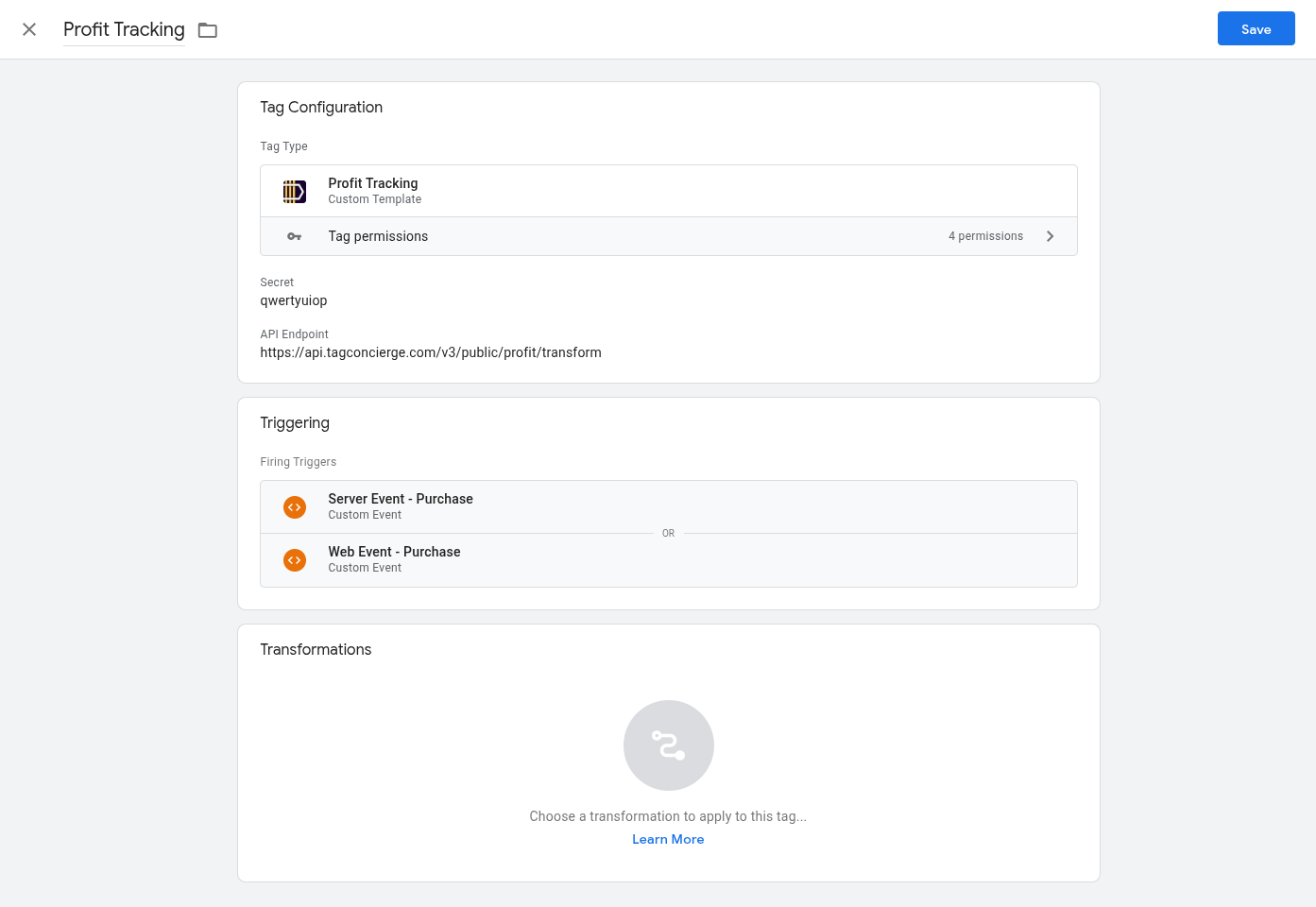Click the Server Event - Purchase trigger icon
The width and height of the screenshot is (1316, 907).
[295, 507]
